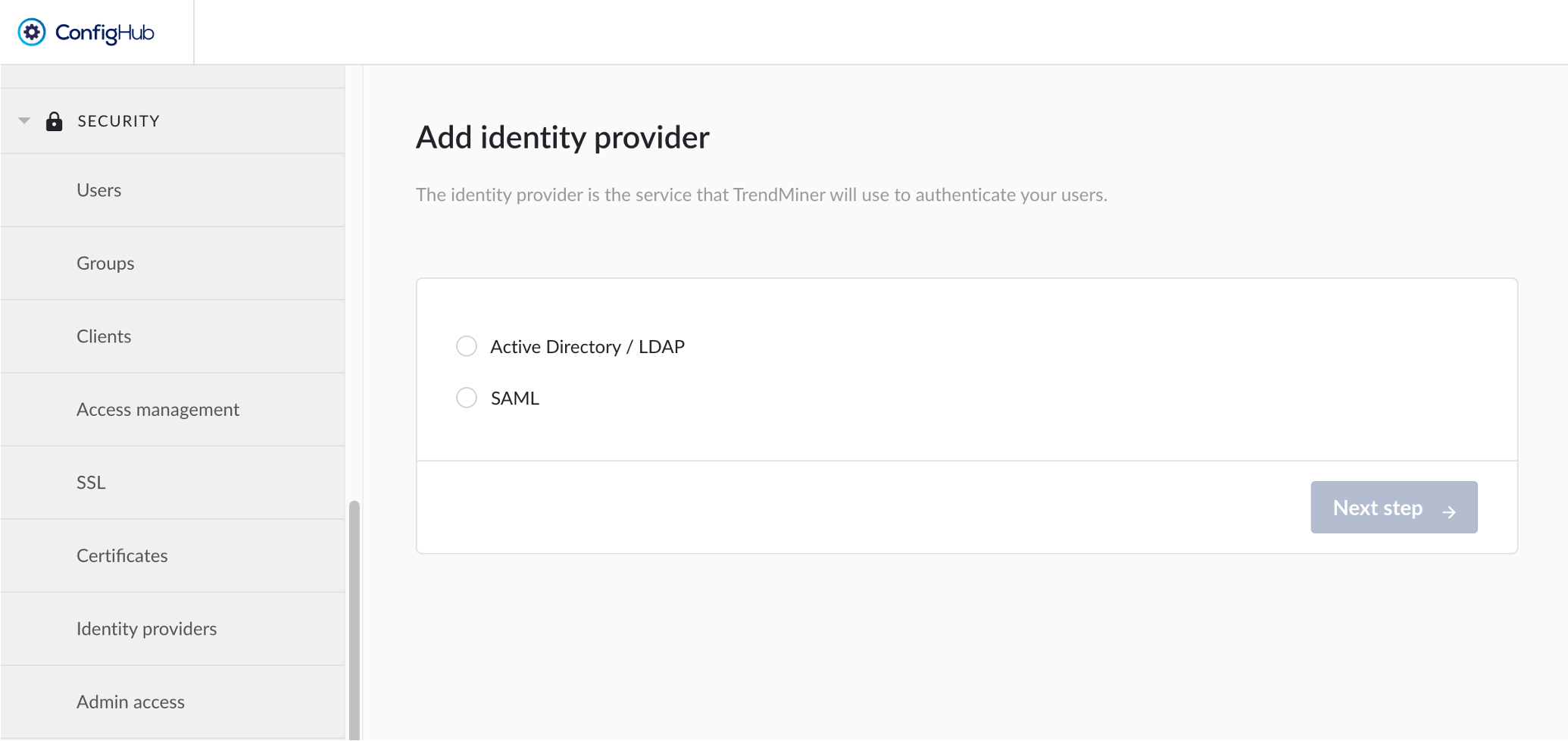Navigate to Clients settings

(103, 336)
